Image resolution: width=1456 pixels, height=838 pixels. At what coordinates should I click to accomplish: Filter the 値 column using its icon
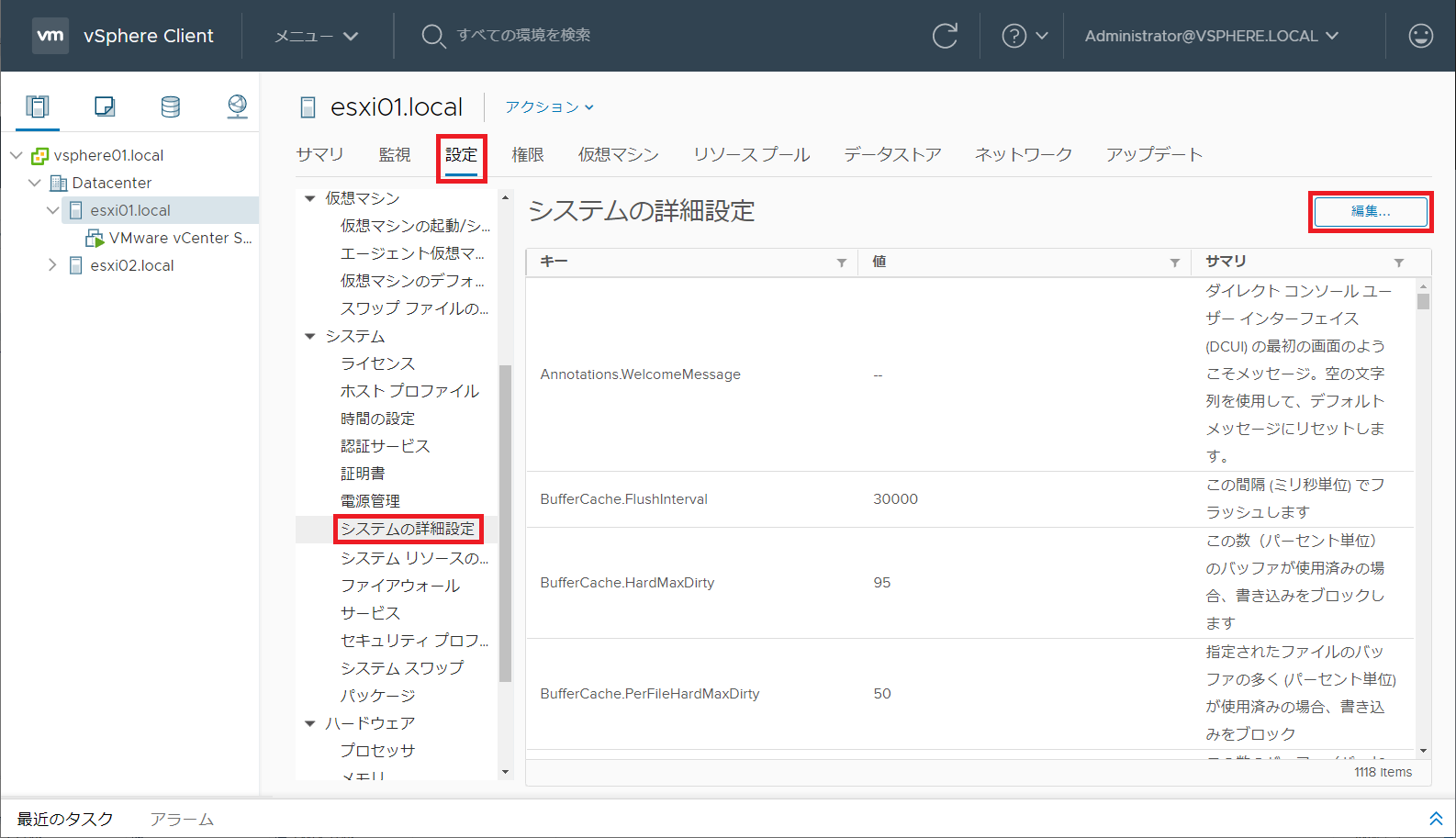click(1174, 263)
